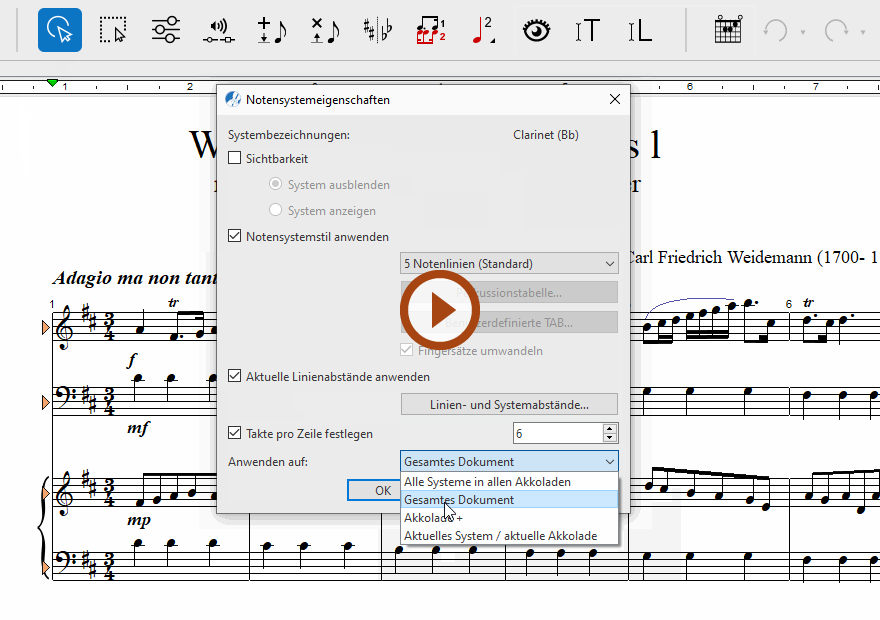This screenshot has height=620, width=880.
Task: Select Aktuelles System / aktuelle Akkolade option
Action: coord(500,536)
